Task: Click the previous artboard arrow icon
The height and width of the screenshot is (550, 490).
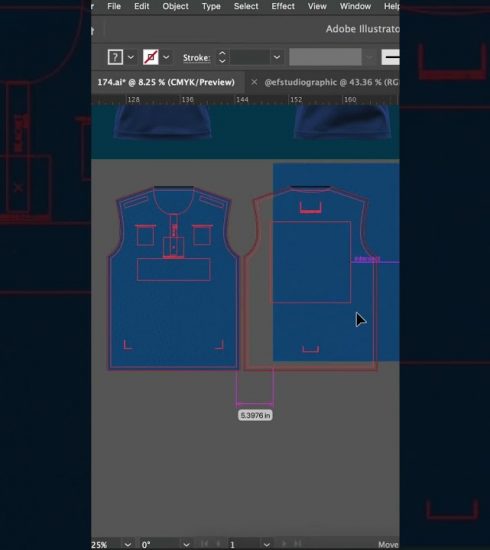Action: click(x=218, y=544)
